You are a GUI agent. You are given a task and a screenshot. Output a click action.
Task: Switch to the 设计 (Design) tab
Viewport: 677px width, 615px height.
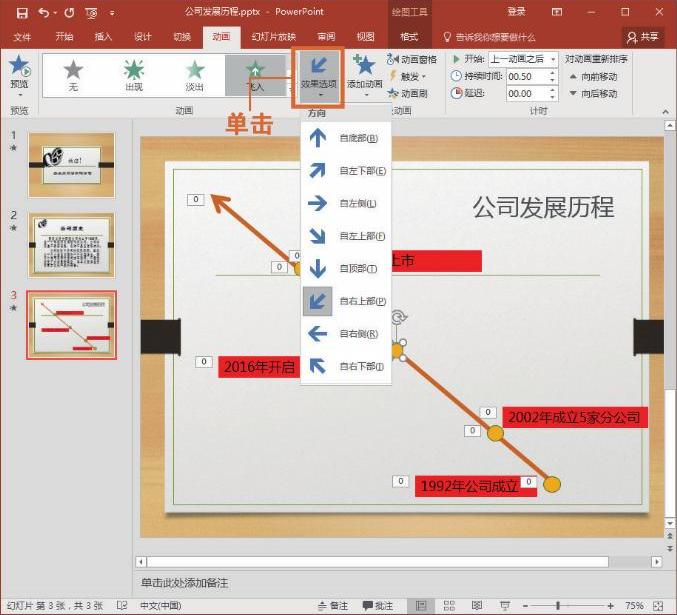click(x=142, y=37)
